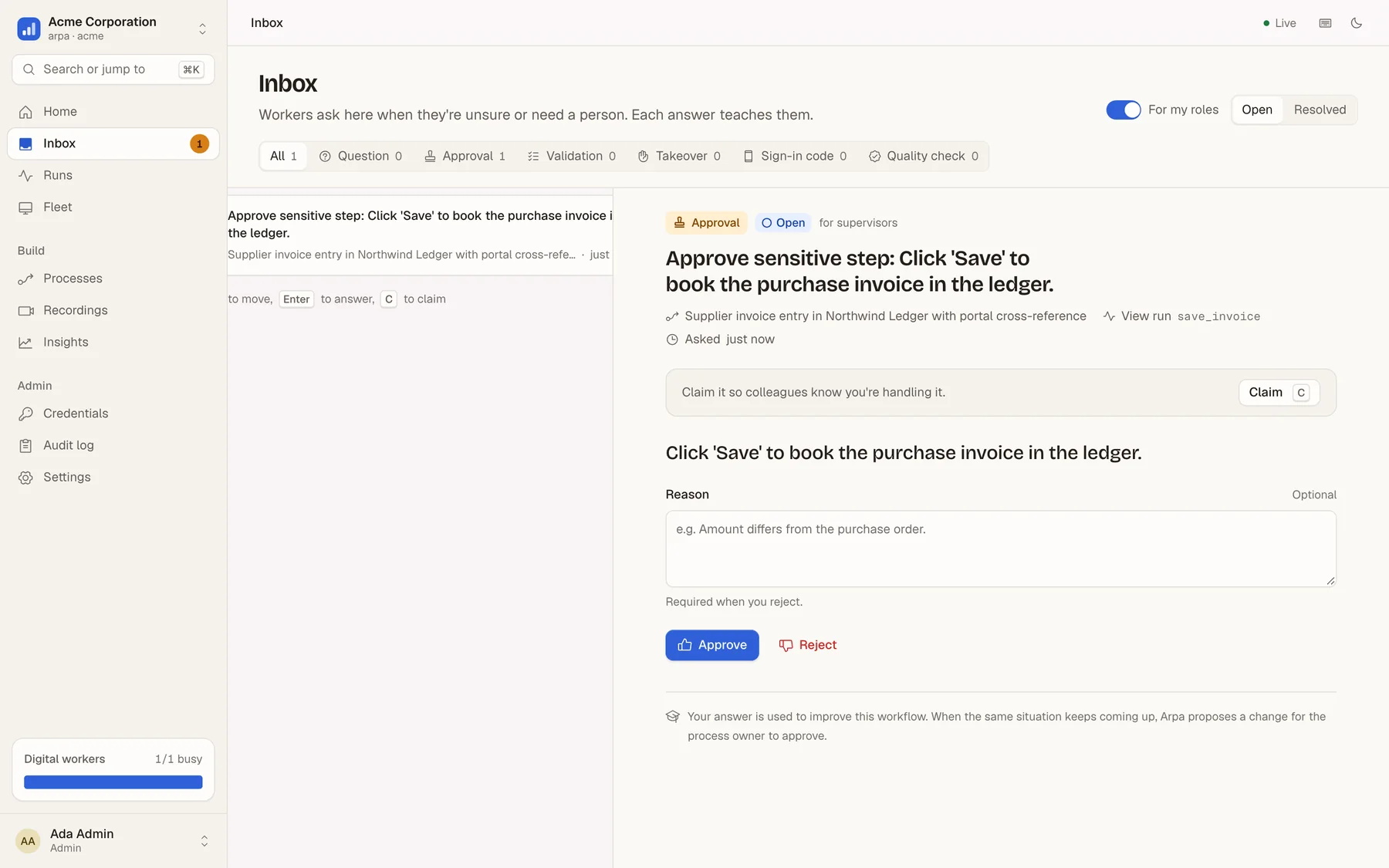Toggle the For my roles switch
The height and width of the screenshot is (868, 1389).
tap(1123, 110)
